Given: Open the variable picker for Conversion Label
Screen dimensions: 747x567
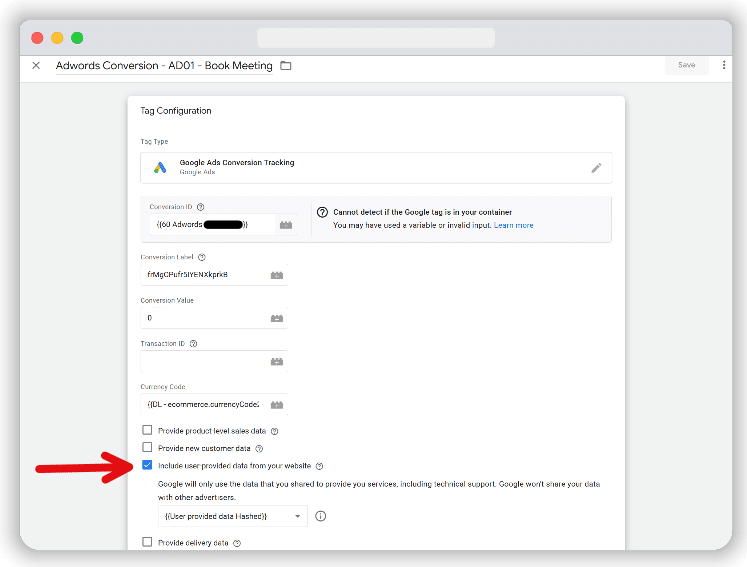Looking at the screenshot, I should coord(277,275).
